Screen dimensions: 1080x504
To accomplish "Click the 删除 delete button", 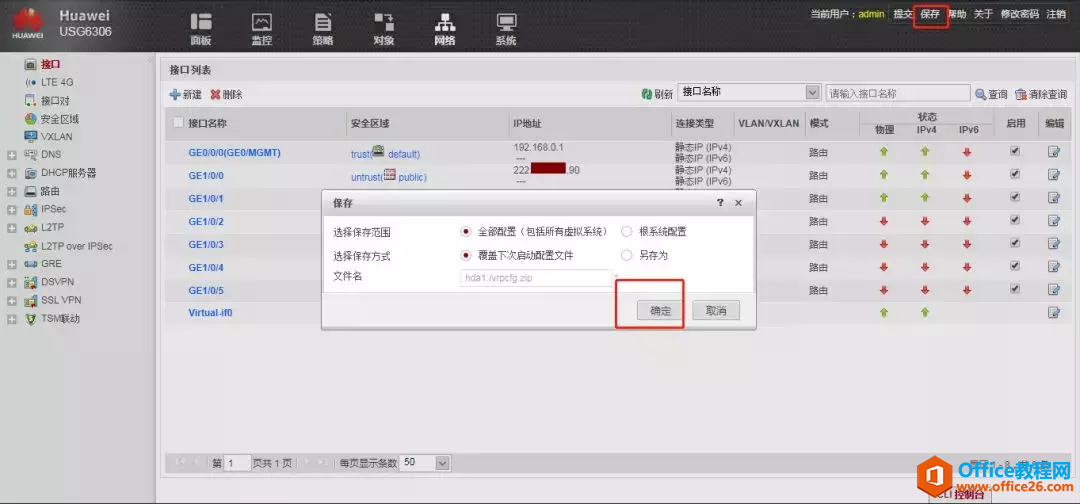I will click(x=227, y=94).
